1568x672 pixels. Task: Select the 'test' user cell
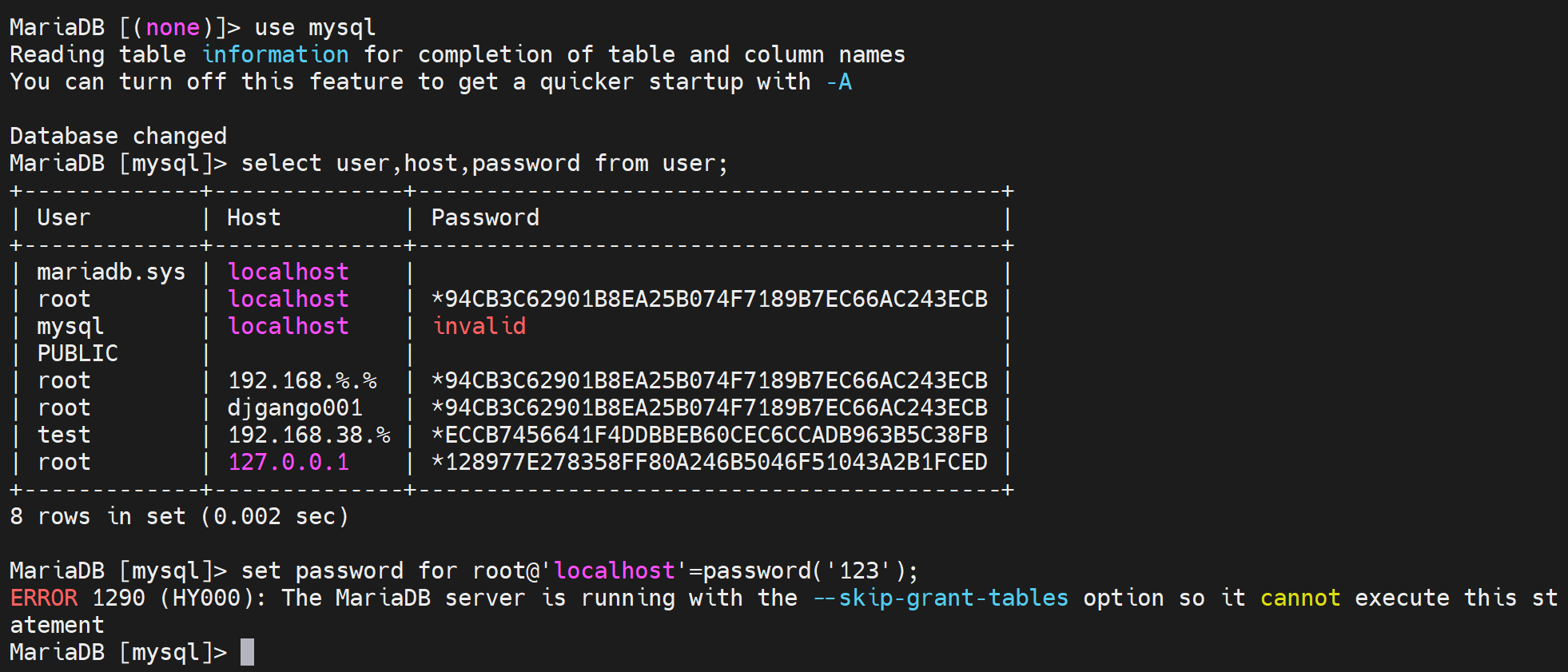tap(64, 435)
